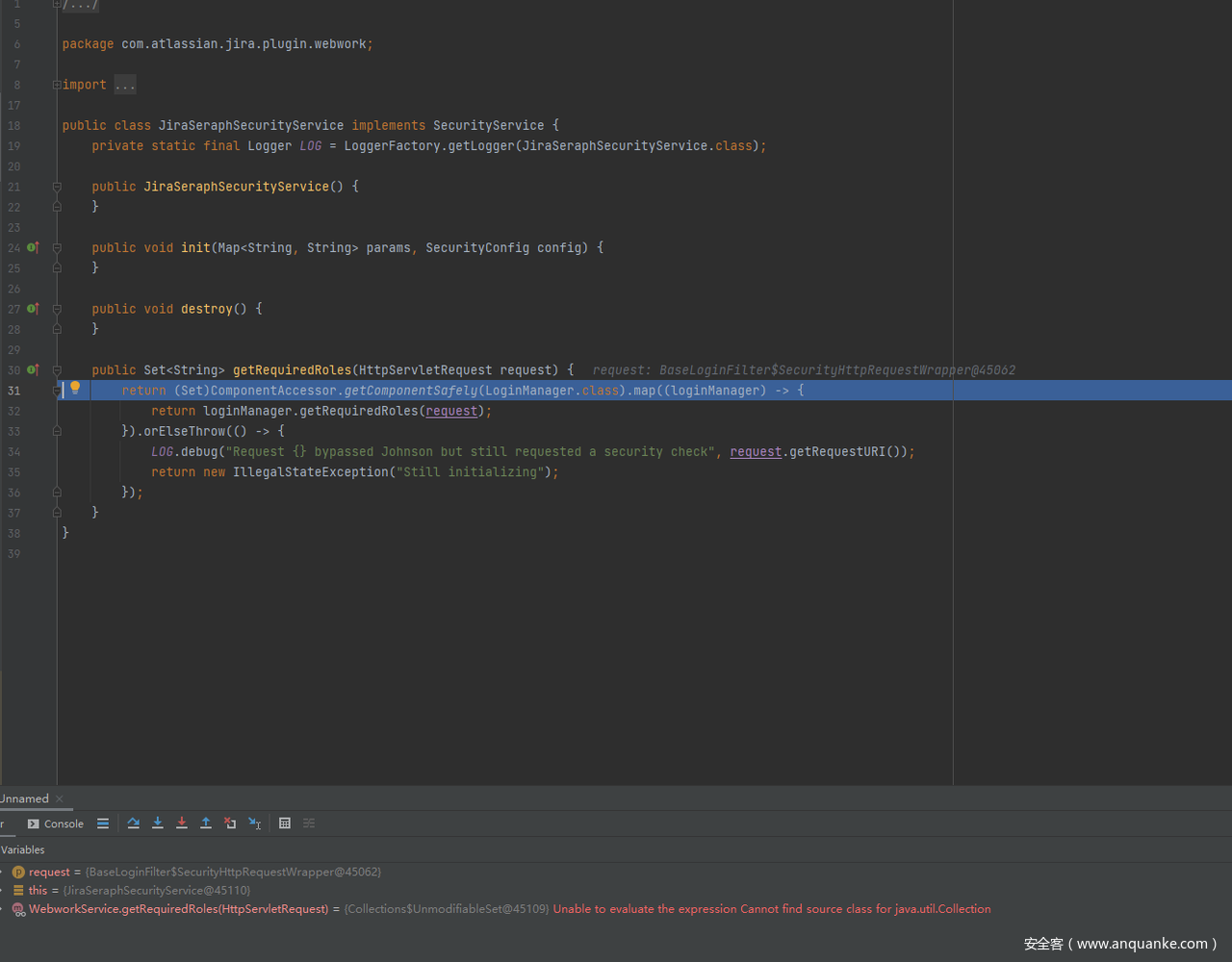Click implements-method gutter icon beside init
Image resolution: width=1232 pixels, height=962 pixels.
coord(33,248)
